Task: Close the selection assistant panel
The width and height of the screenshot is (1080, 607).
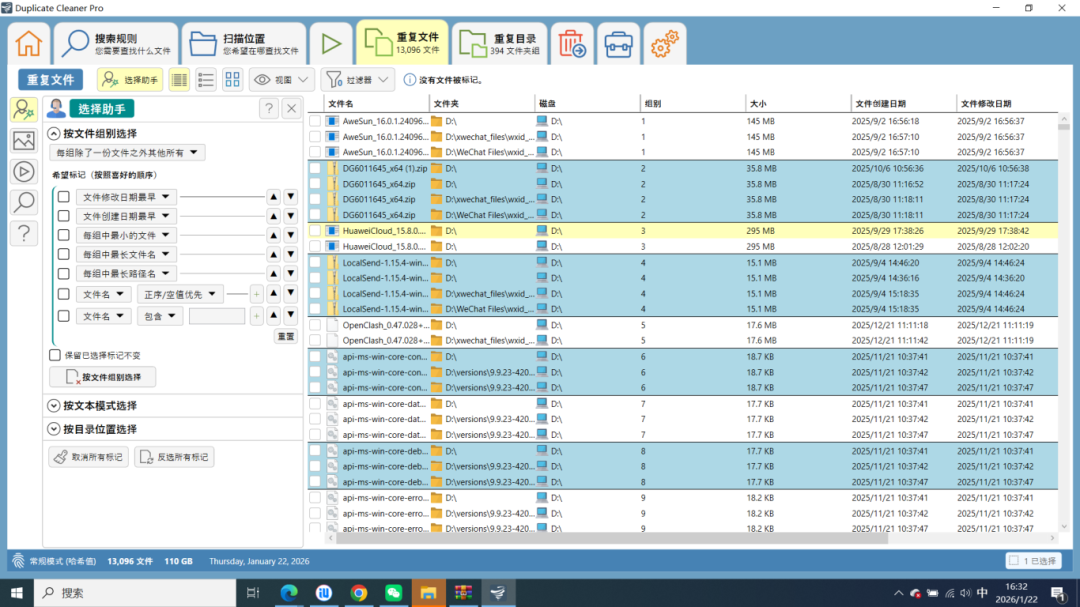Action: 292,109
